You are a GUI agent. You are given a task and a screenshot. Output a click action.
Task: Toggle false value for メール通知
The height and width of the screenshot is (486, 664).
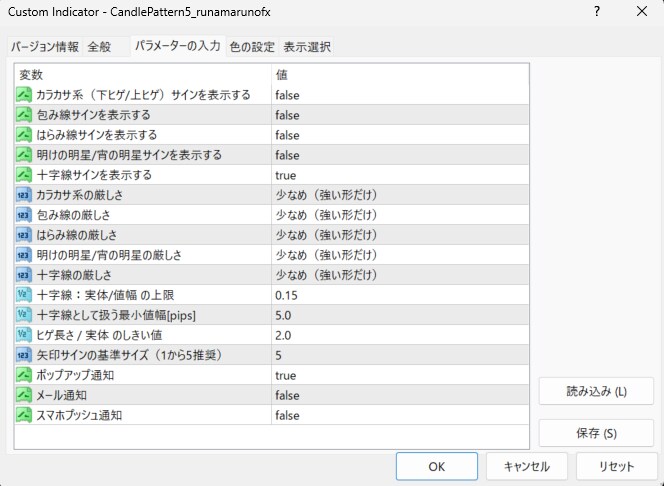point(400,395)
